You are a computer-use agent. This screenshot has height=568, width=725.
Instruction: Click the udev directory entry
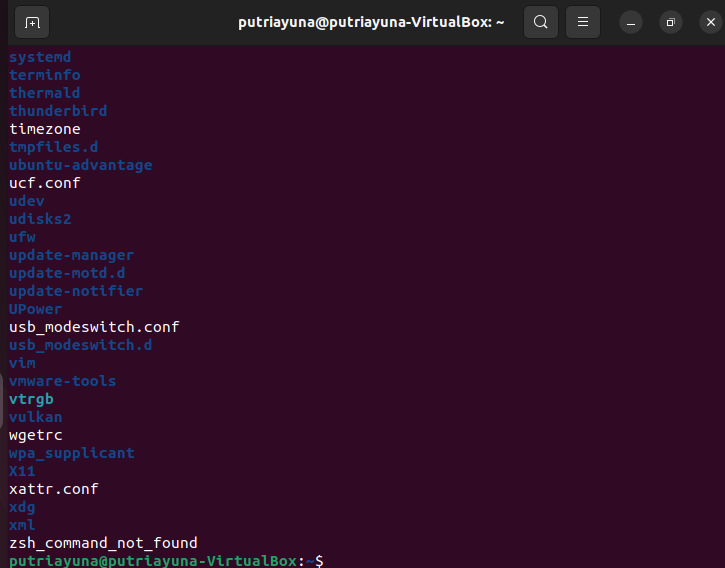[x=26, y=201]
